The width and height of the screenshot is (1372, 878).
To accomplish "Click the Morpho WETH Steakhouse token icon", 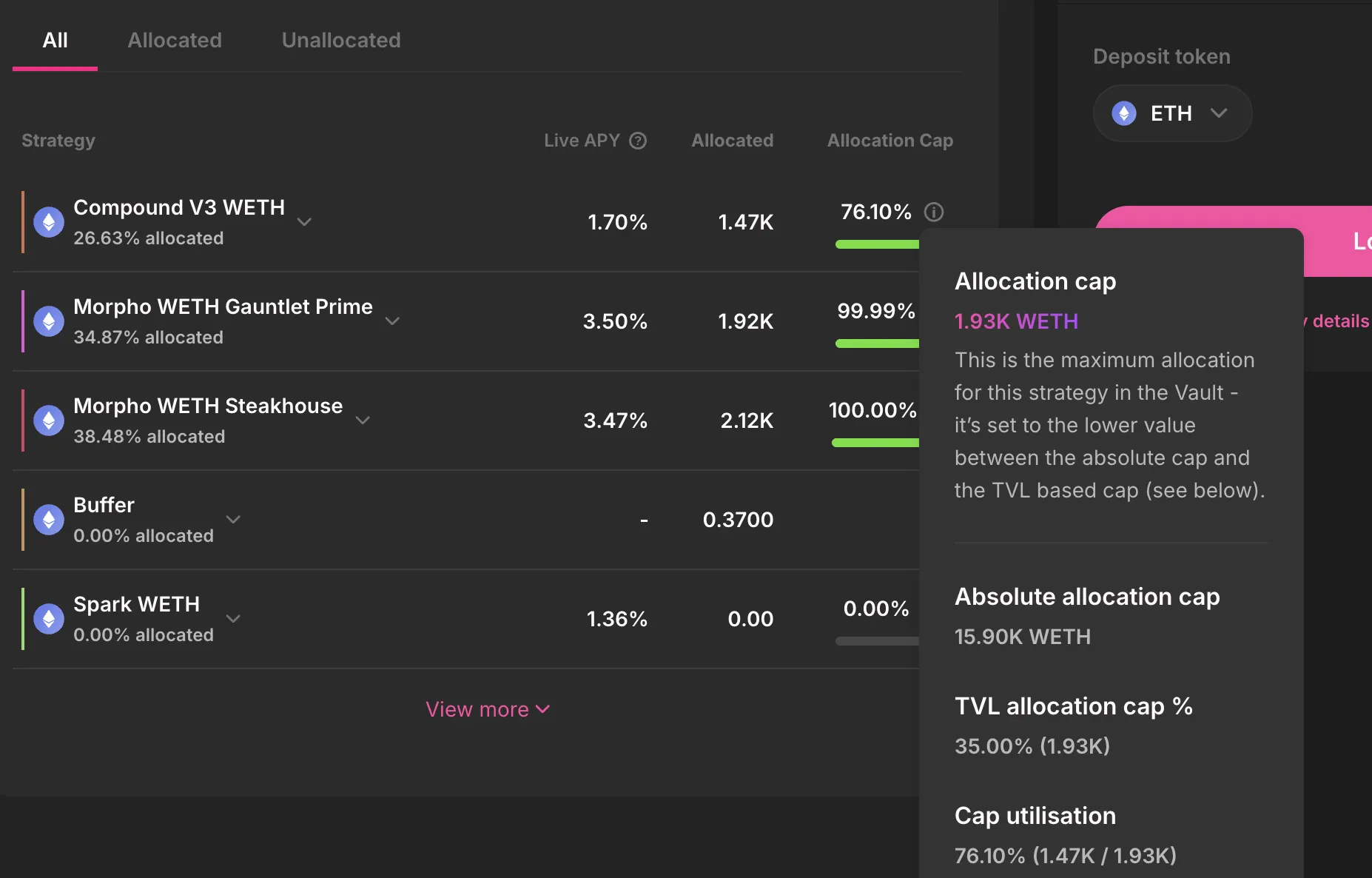I will tap(49, 420).
